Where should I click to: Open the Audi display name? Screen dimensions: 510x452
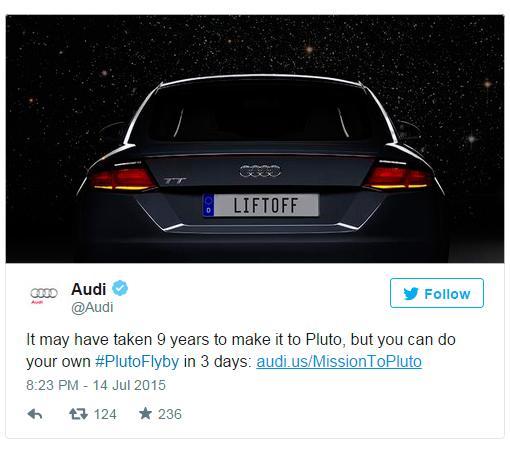pos(89,289)
